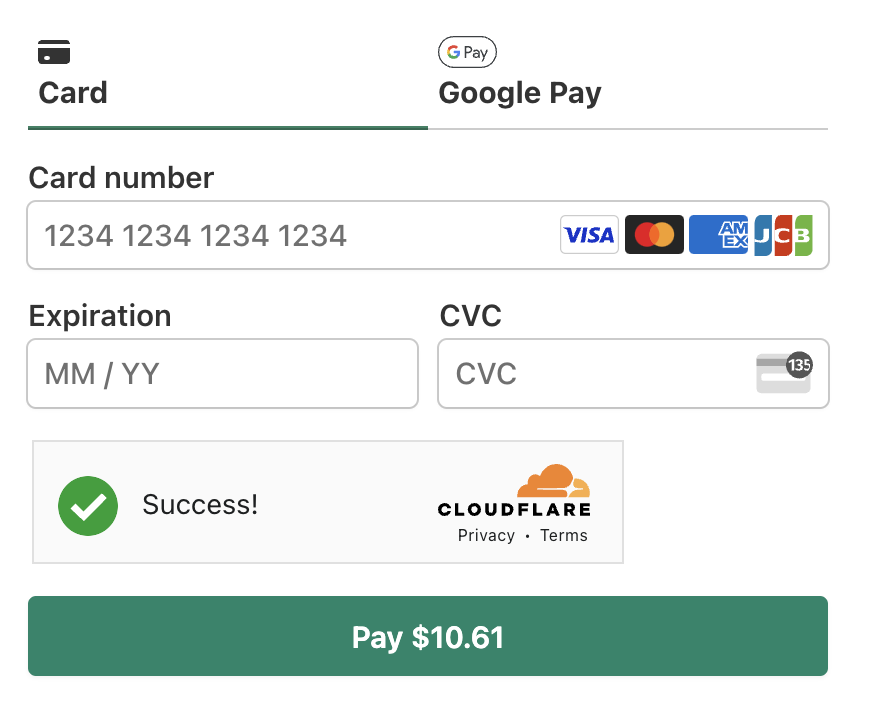The height and width of the screenshot is (706, 872).
Task: Focus the Expiration MM / YY field
Action: 222,374
